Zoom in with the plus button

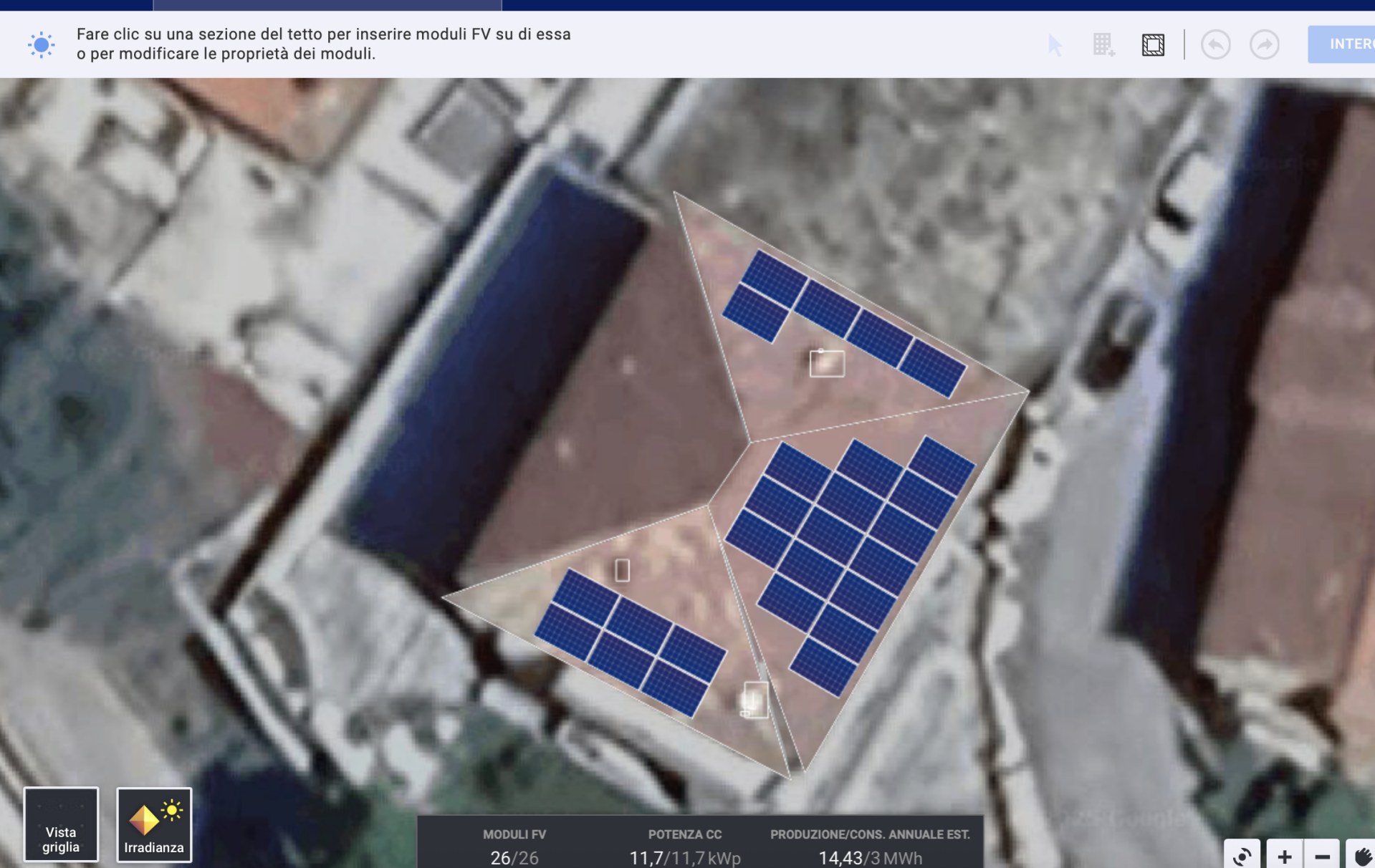coord(1284,855)
